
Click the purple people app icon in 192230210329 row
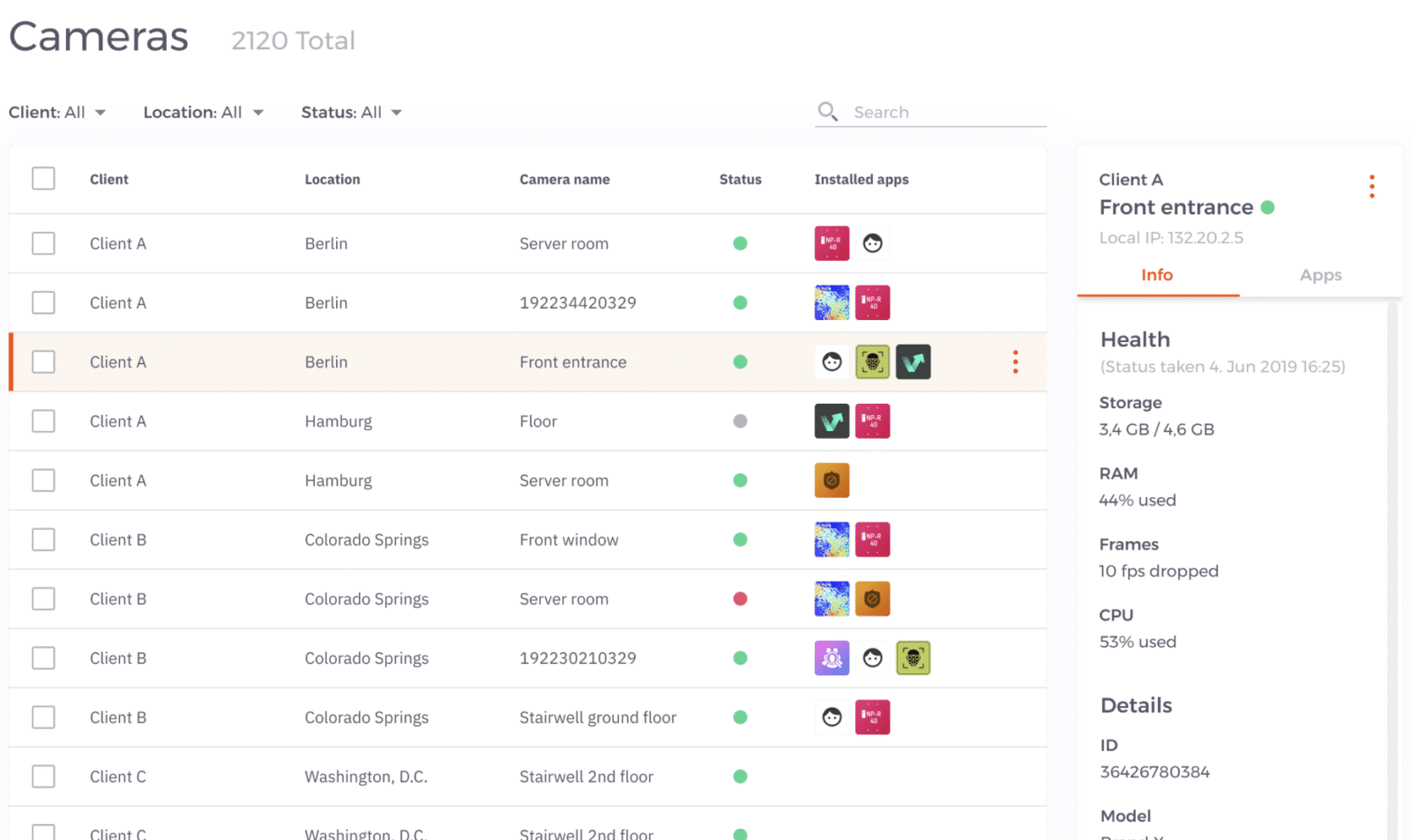click(832, 658)
